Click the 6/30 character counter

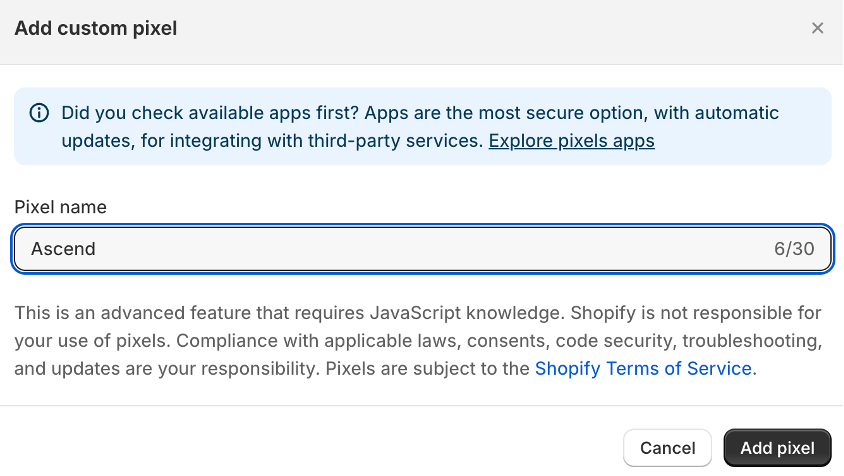coord(794,249)
